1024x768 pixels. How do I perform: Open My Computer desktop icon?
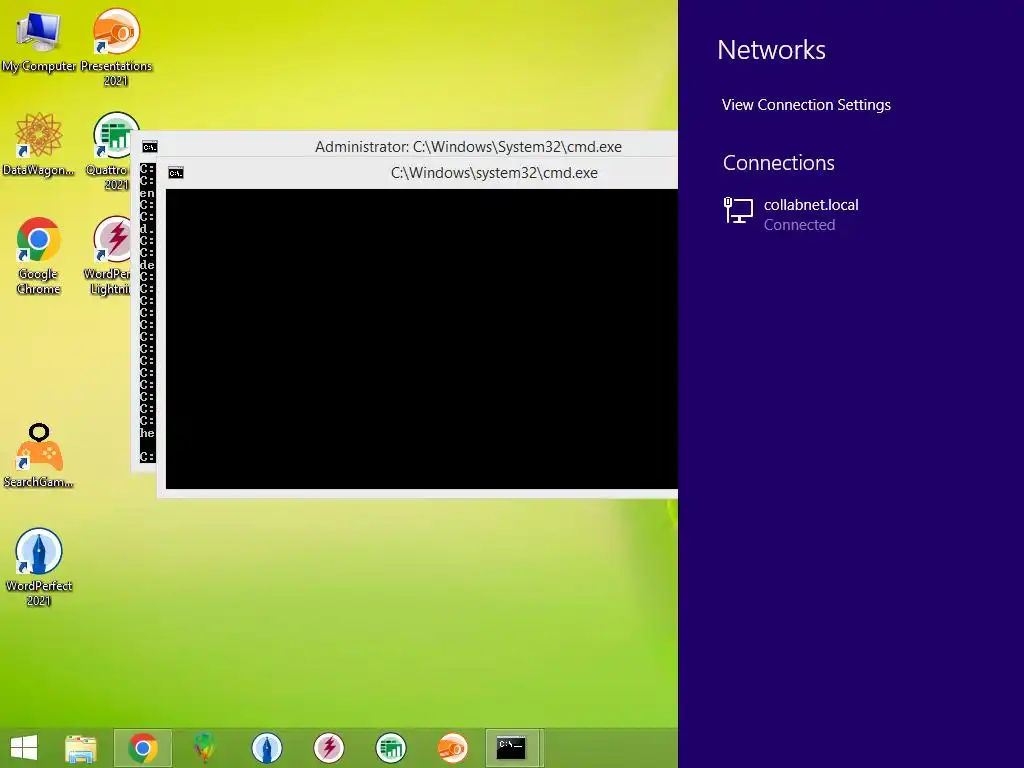(x=38, y=39)
